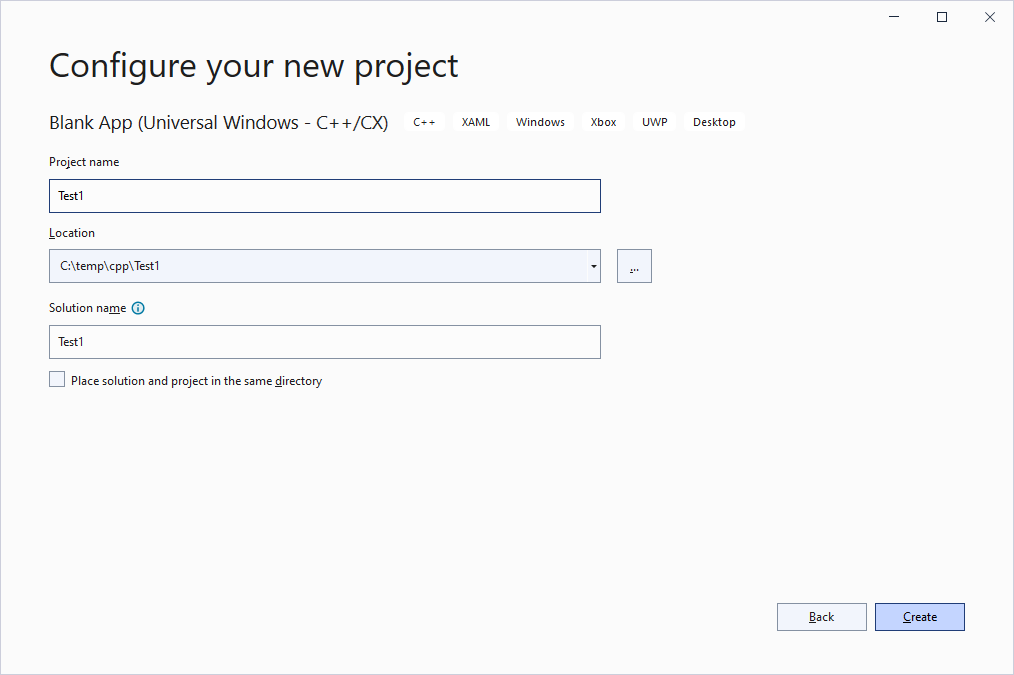
Task: Close the Configure your new project dialog
Action: (990, 17)
